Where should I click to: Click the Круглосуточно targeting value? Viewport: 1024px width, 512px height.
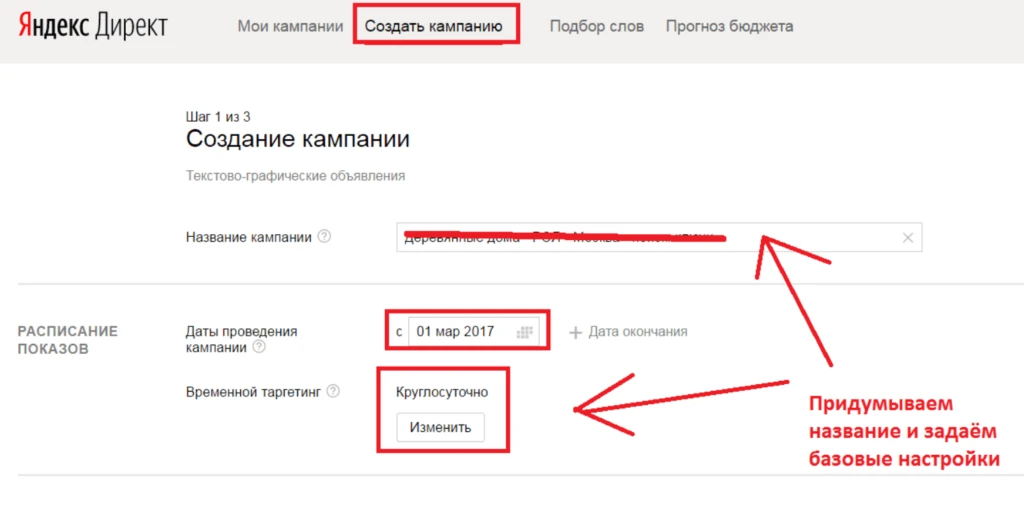click(x=442, y=392)
